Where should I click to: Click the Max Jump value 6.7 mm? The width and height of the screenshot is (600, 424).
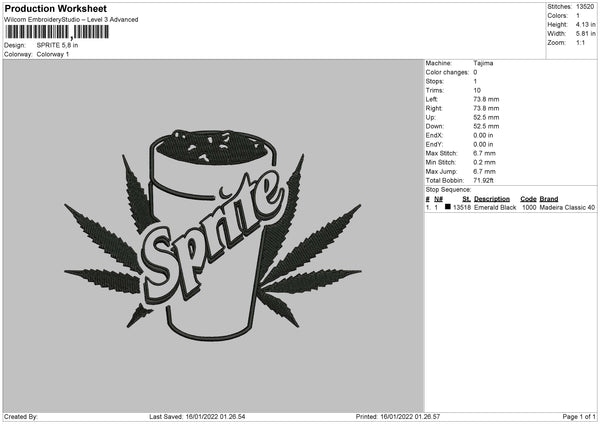pyautogui.click(x=484, y=172)
